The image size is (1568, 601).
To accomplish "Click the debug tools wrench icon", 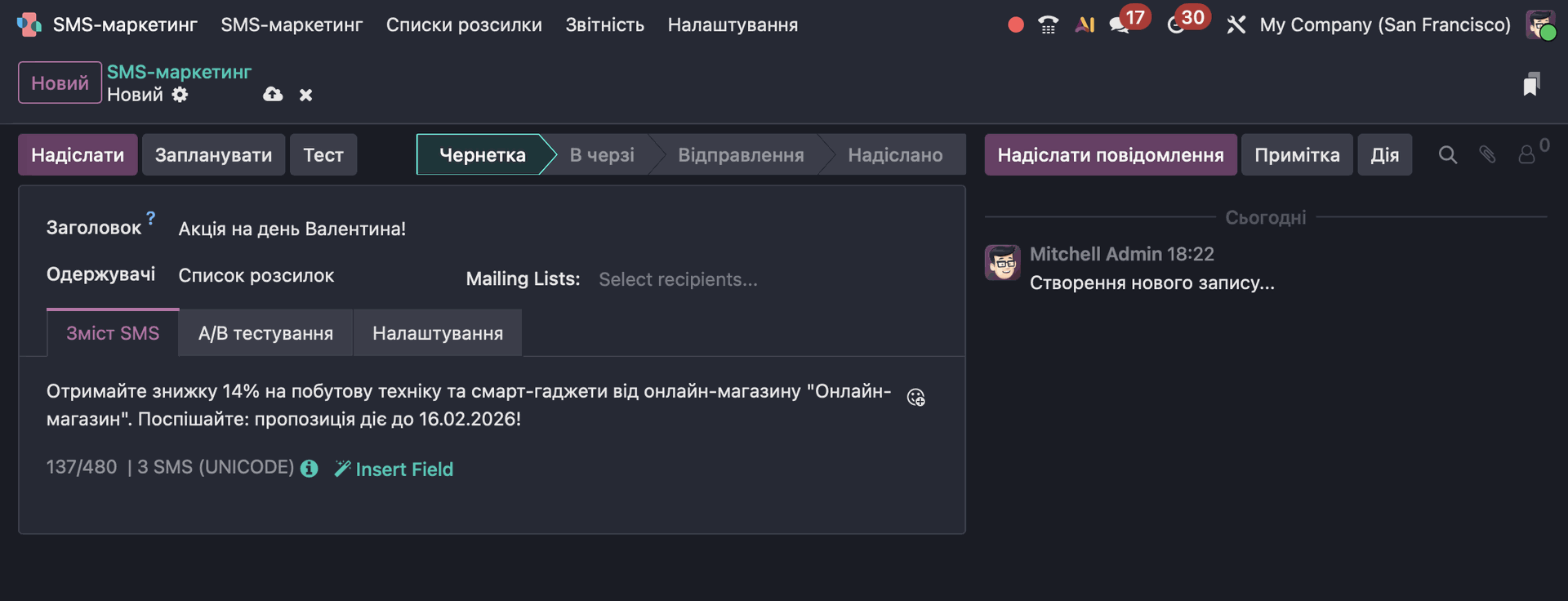I will 1236,25.
